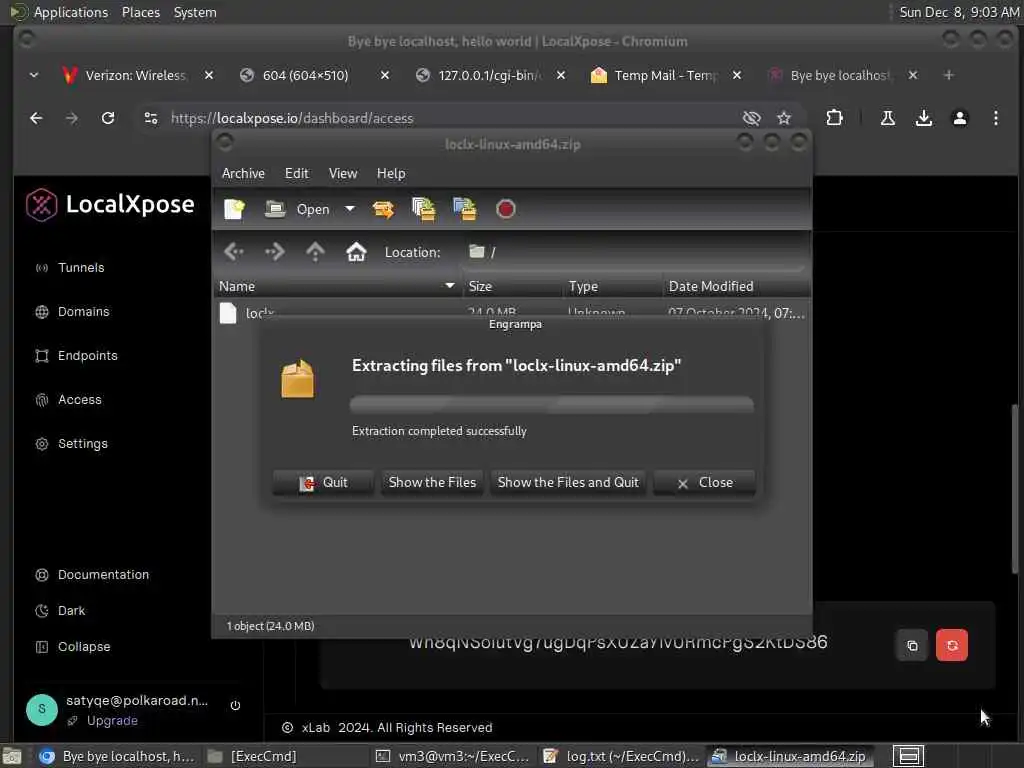
Task: Sort file list by Size column
Action: (x=513, y=286)
